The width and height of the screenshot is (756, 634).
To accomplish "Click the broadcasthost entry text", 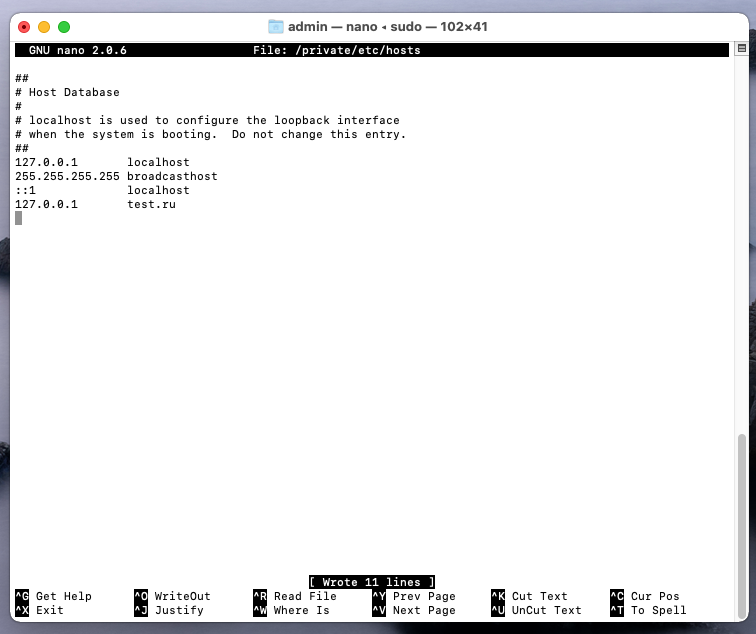I will click(x=172, y=176).
